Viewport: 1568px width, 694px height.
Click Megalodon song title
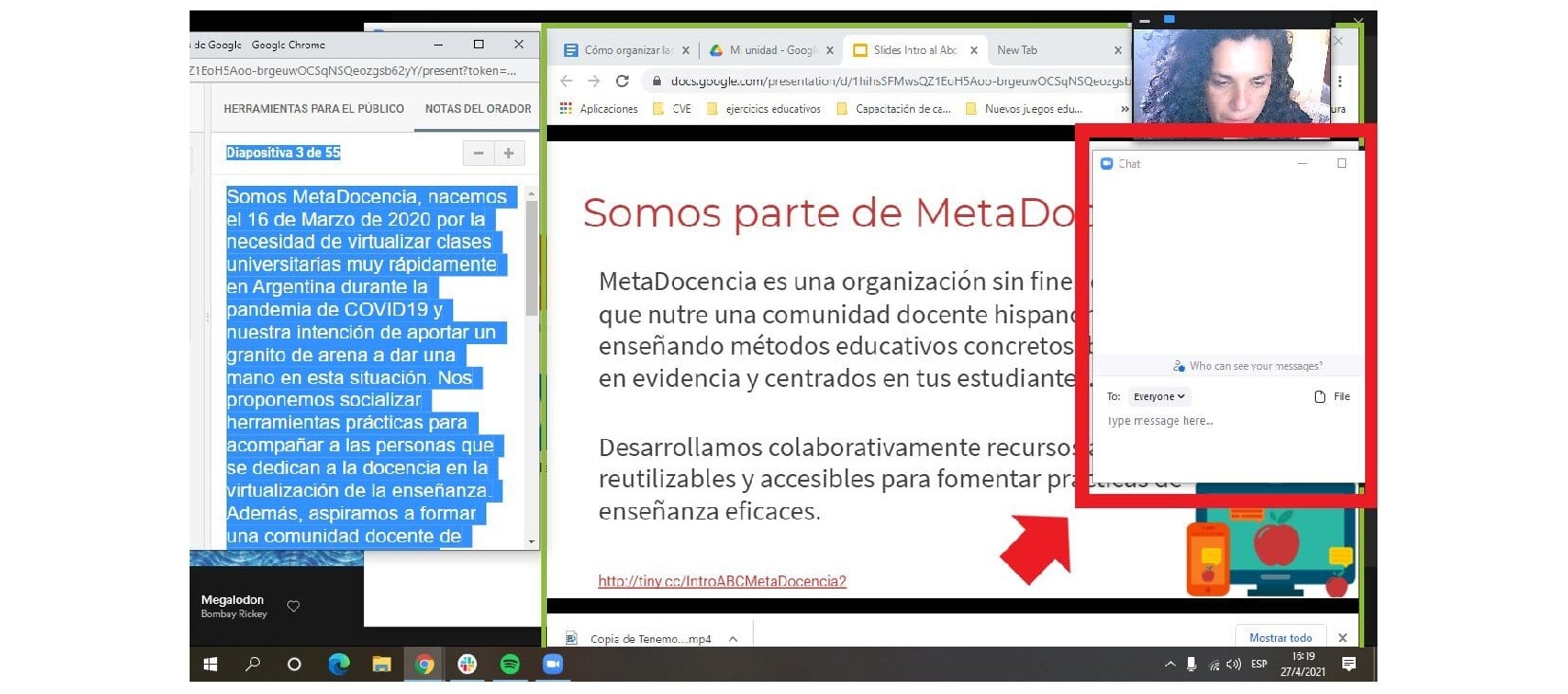pyautogui.click(x=232, y=600)
